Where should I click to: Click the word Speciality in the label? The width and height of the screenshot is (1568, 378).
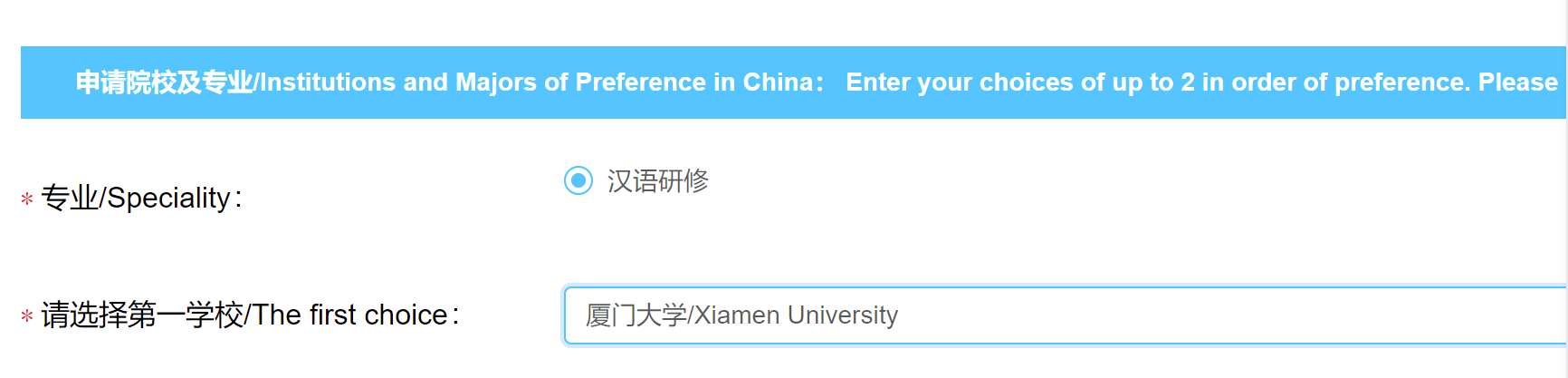(168, 198)
